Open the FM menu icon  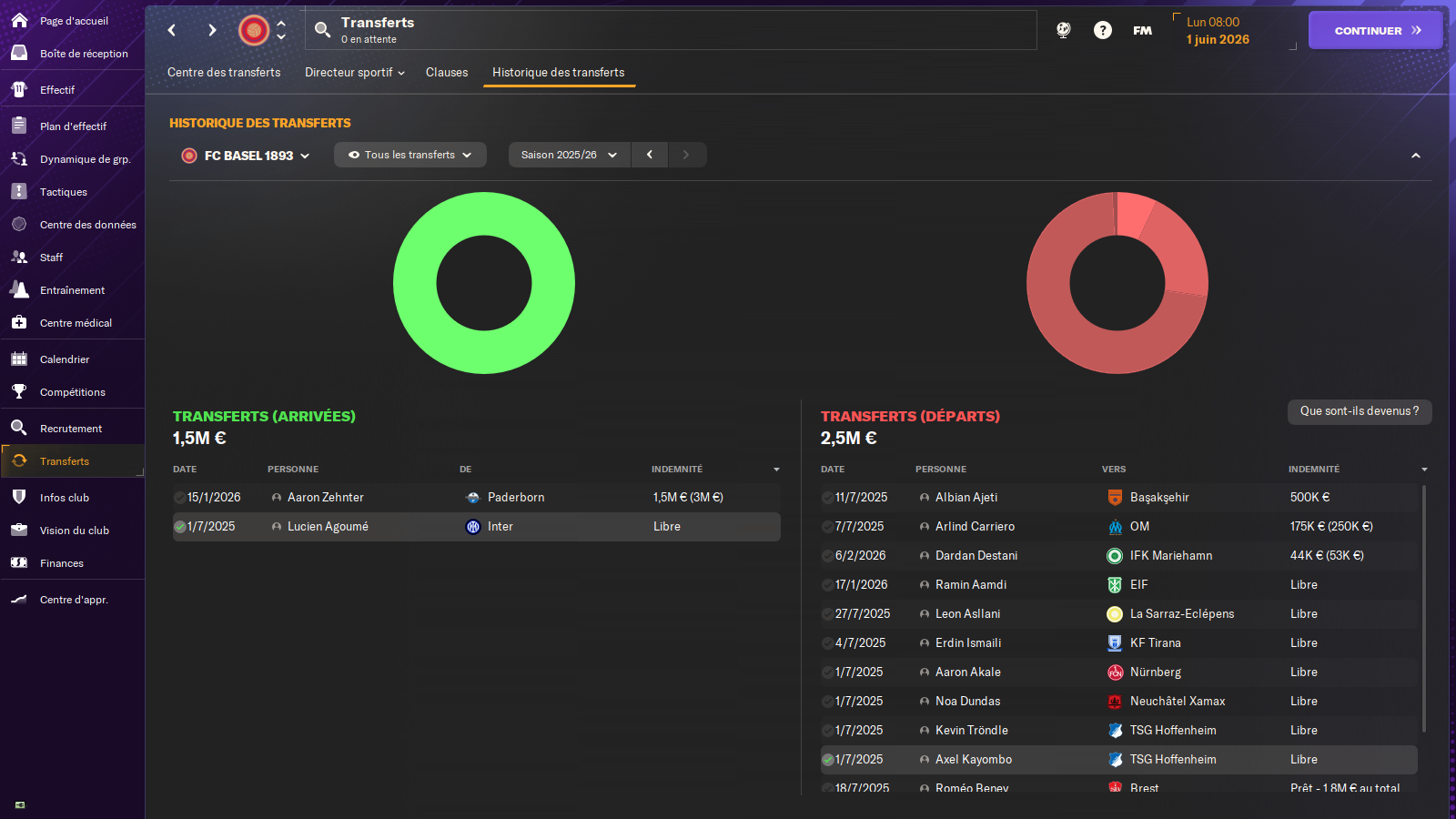pyautogui.click(x=1143, y=30)
